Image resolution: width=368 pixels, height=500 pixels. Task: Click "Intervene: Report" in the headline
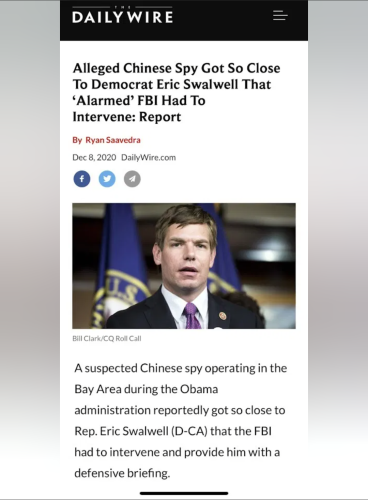[127, 117]
